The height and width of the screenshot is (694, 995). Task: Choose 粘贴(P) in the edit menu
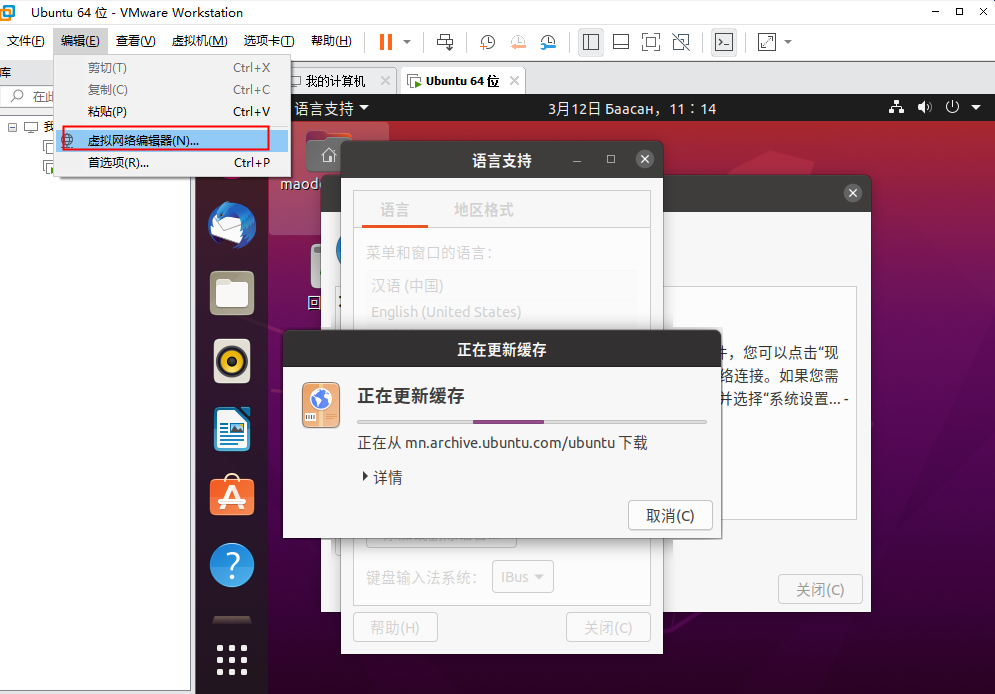click(173, 112)
